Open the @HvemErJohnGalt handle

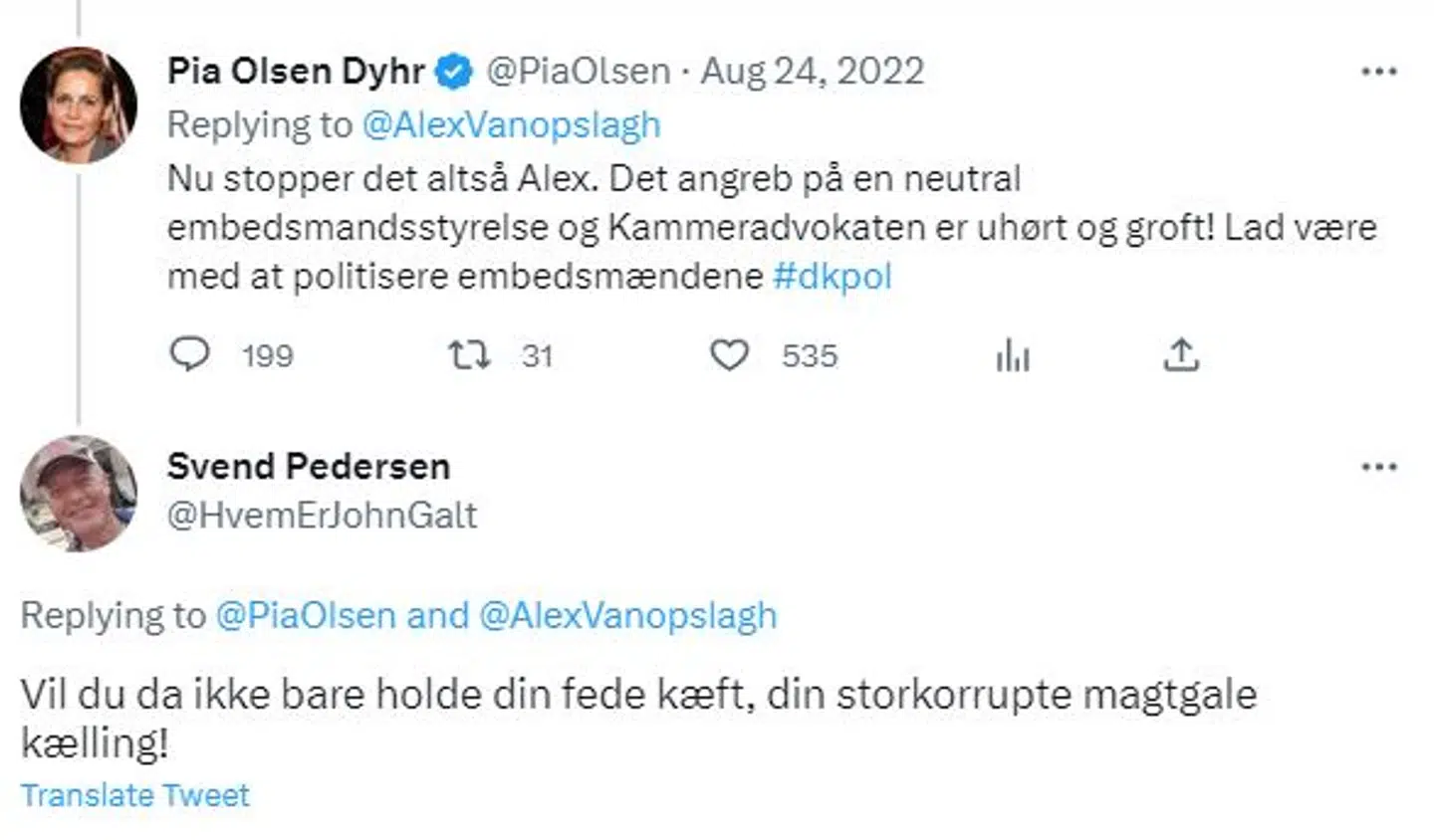(322, 515)
